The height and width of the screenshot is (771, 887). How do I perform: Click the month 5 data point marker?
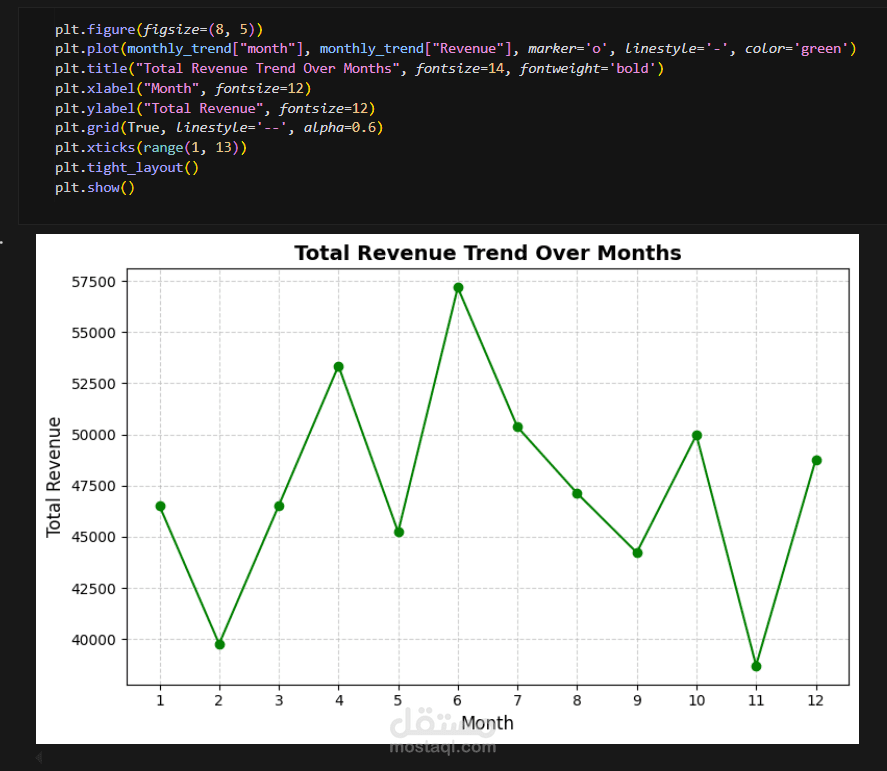[x=399, y=532]
